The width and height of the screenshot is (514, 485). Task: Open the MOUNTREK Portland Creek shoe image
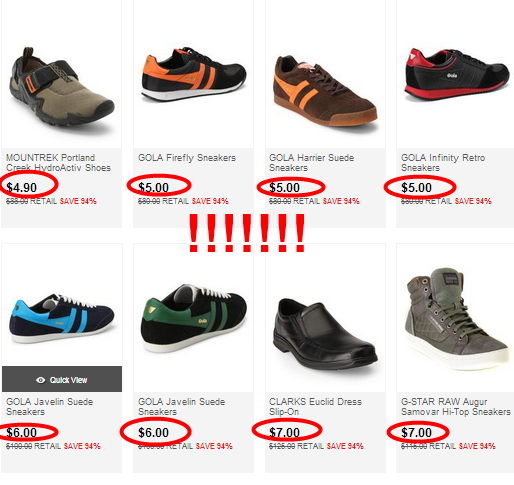click(x=62, y=88)
